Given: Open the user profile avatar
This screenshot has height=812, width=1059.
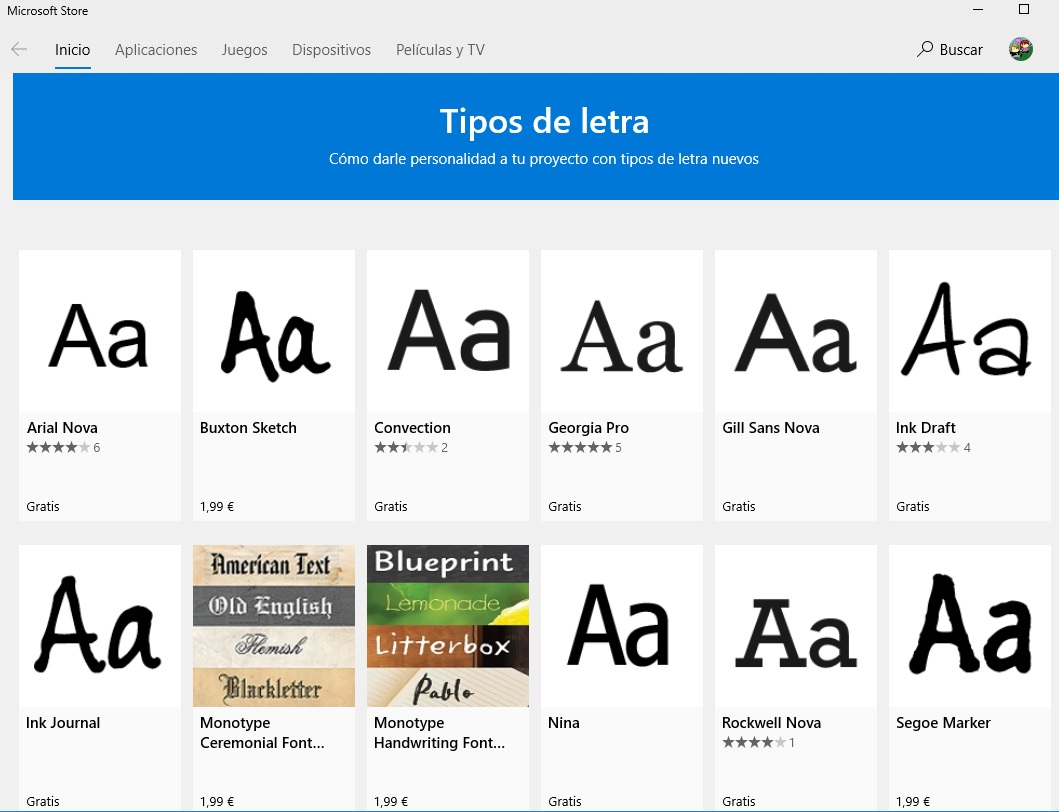Looking at the screenshot, I should 1020,49.
